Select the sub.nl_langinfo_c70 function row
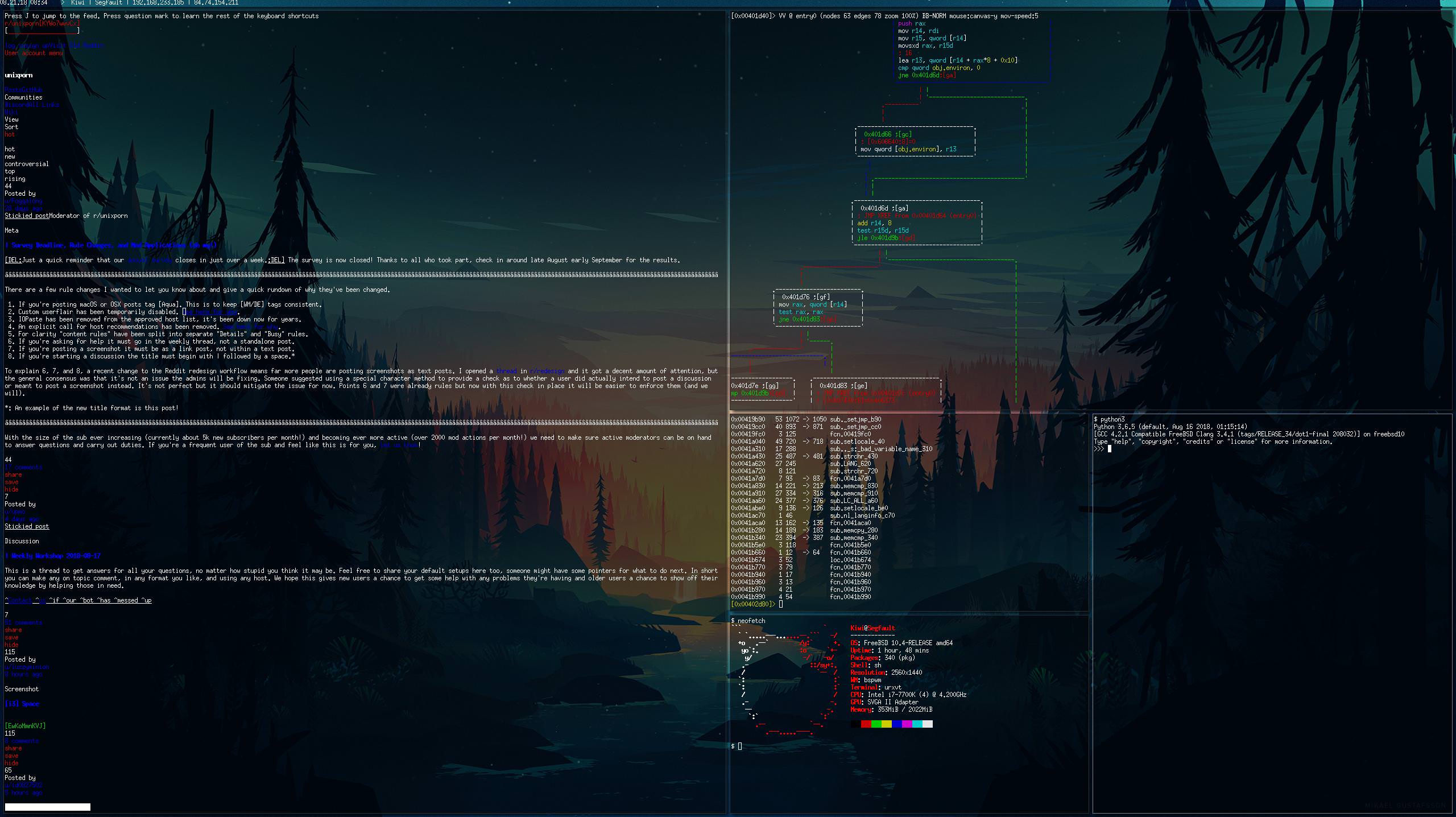Screen dimensions: 1456x817 [x=813, y=515]
